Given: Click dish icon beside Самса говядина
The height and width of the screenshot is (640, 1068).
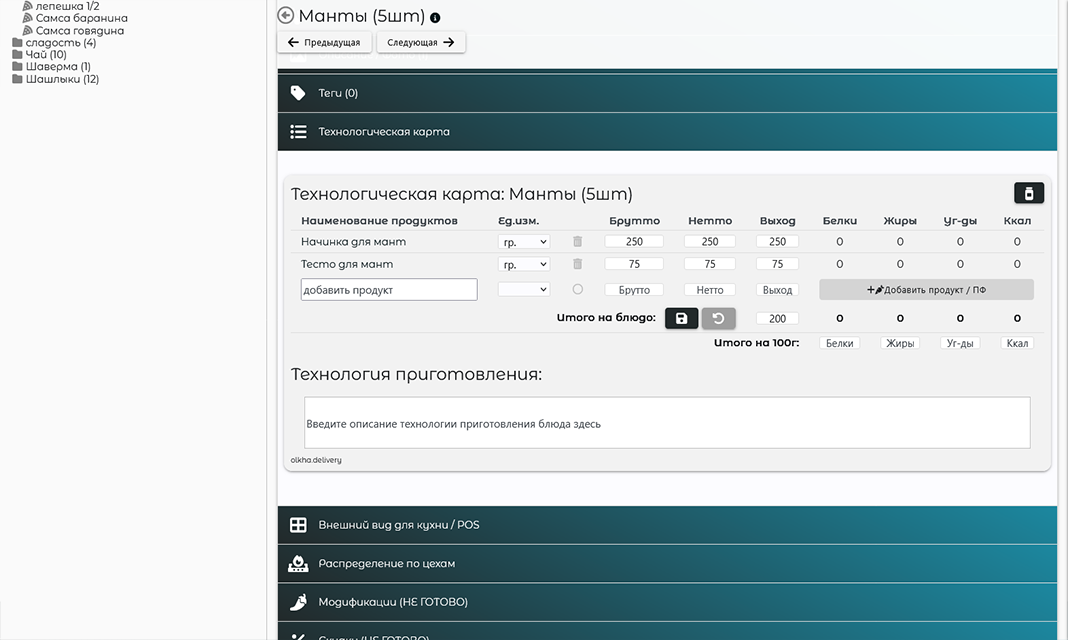Looking at the screenshot, I should (x=28, y=30).
